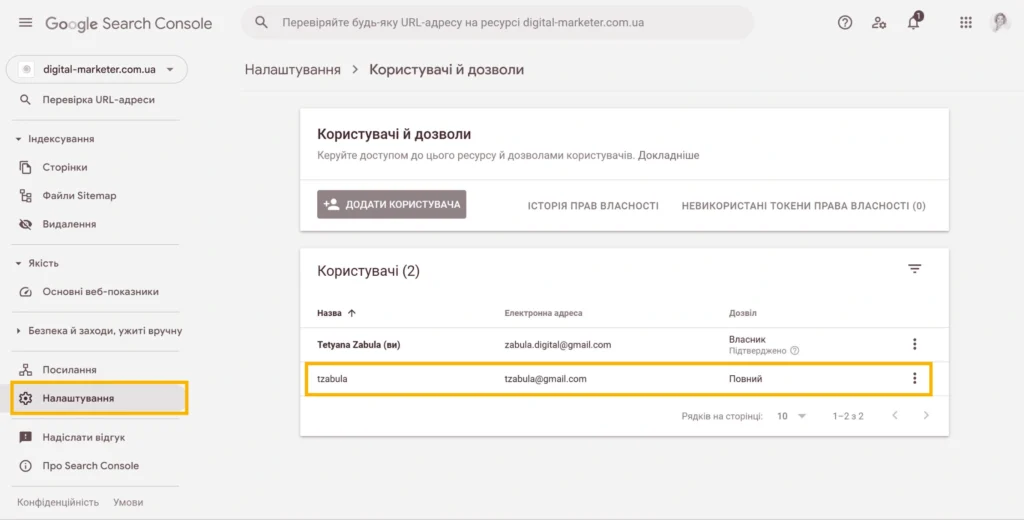This screenshot has width=1024, height=520.
Task: Select the tzabula name cell
Action: point(332,379)
